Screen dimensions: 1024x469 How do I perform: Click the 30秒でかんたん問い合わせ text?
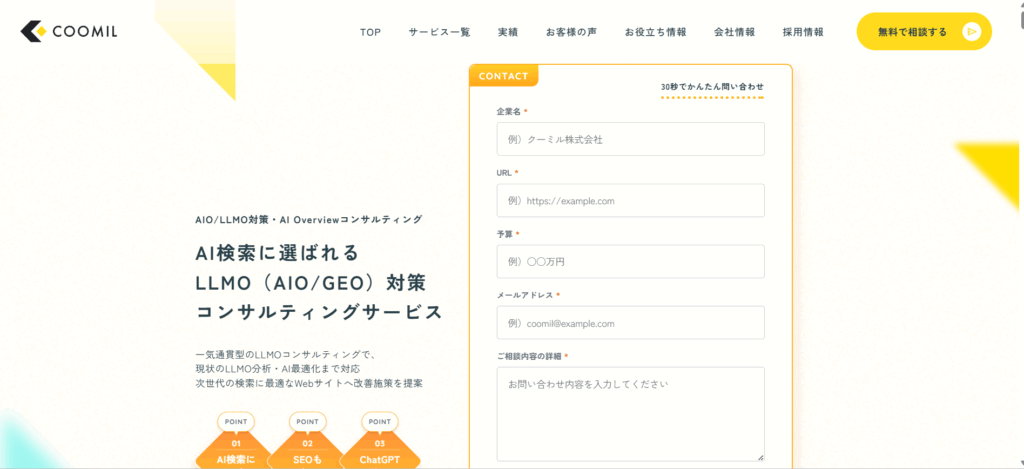pyautogui.click(x=712, y=86)
